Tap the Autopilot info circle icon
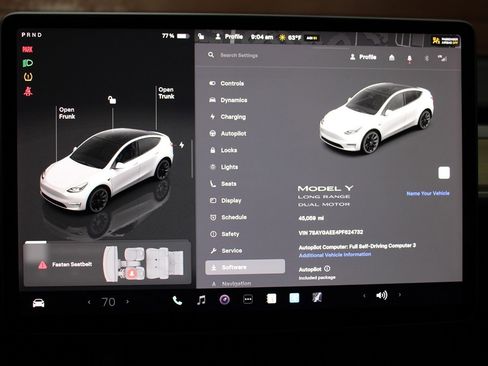This screenshot has width=488, height=366. [x=327, y=268]
